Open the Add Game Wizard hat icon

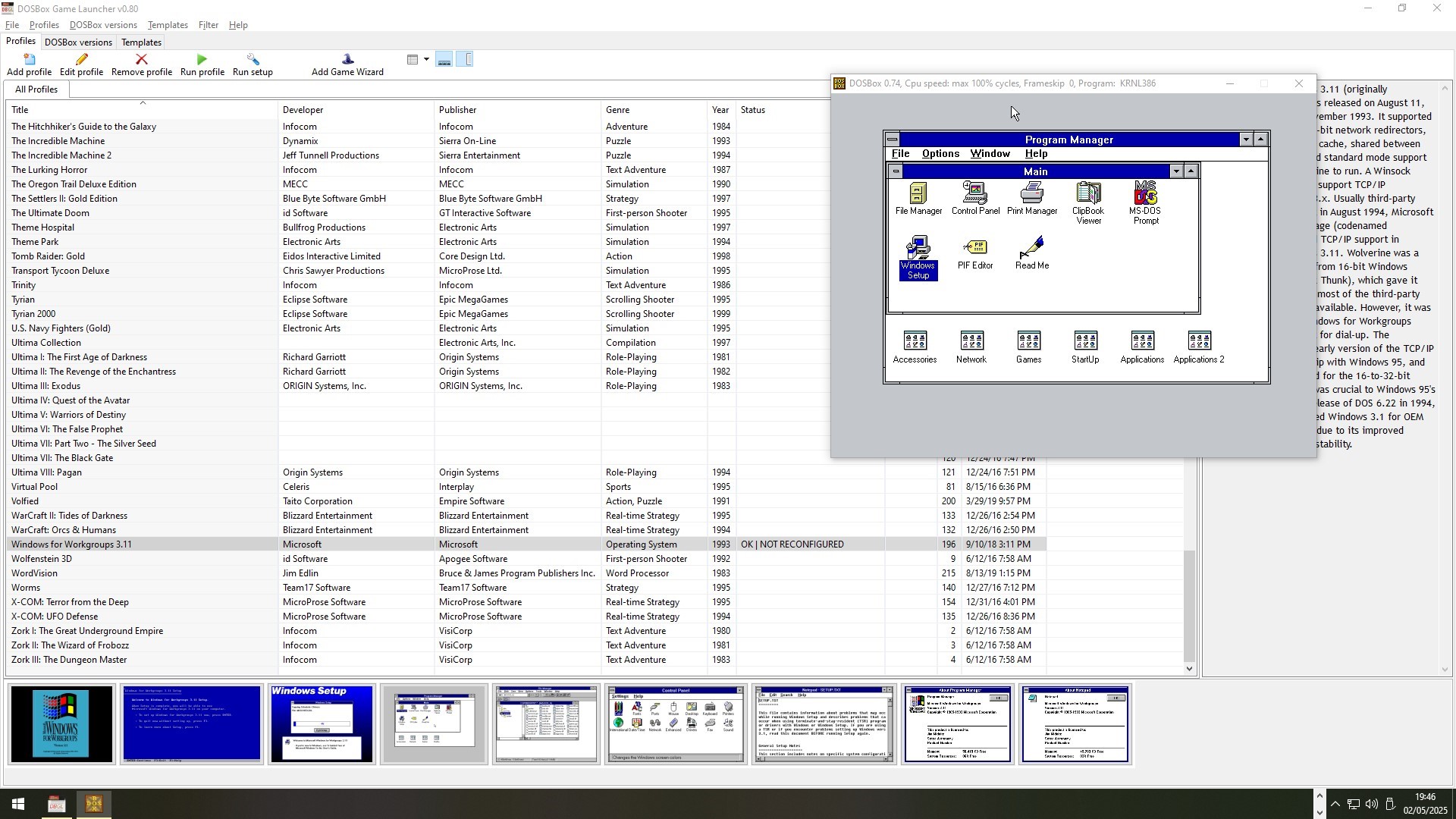(347, 60)
